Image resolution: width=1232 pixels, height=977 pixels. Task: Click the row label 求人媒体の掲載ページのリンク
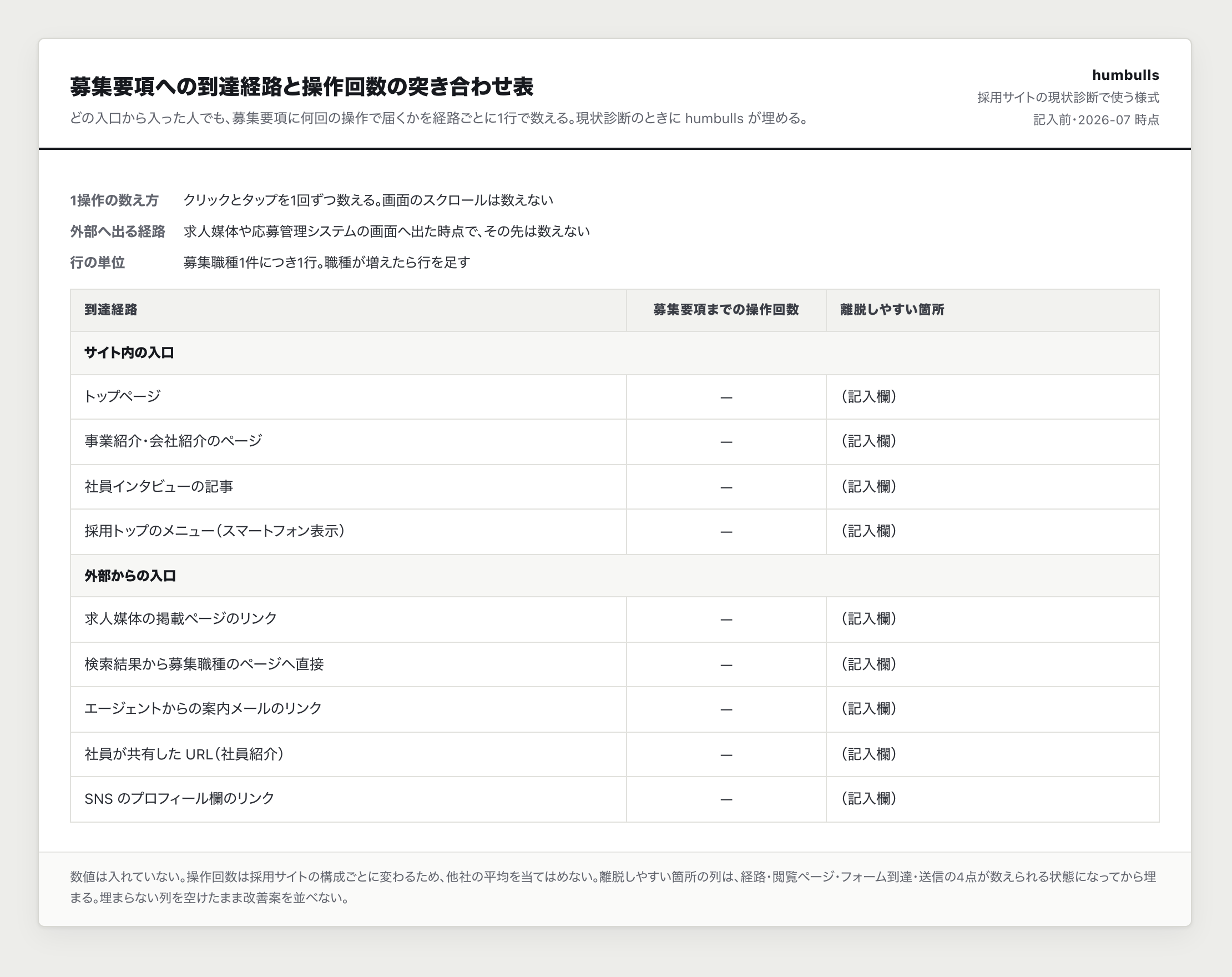[x=180, y=618]
